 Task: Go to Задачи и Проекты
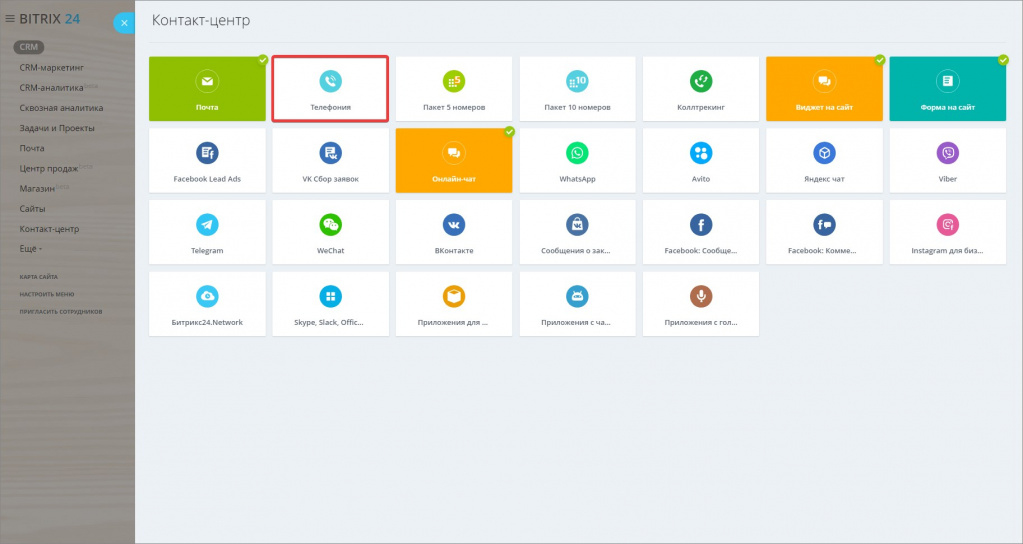(57, 128)
